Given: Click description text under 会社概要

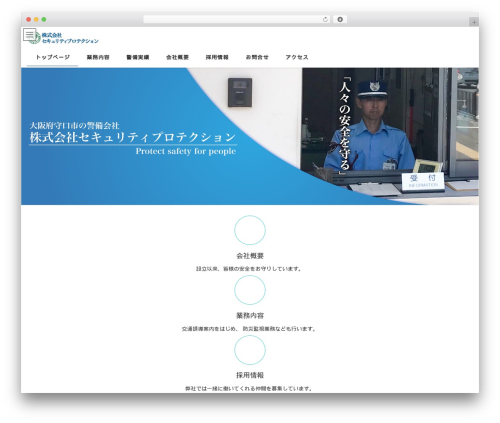Looking at the screenshot, I should pyautogui.click(x=249, y=269).
